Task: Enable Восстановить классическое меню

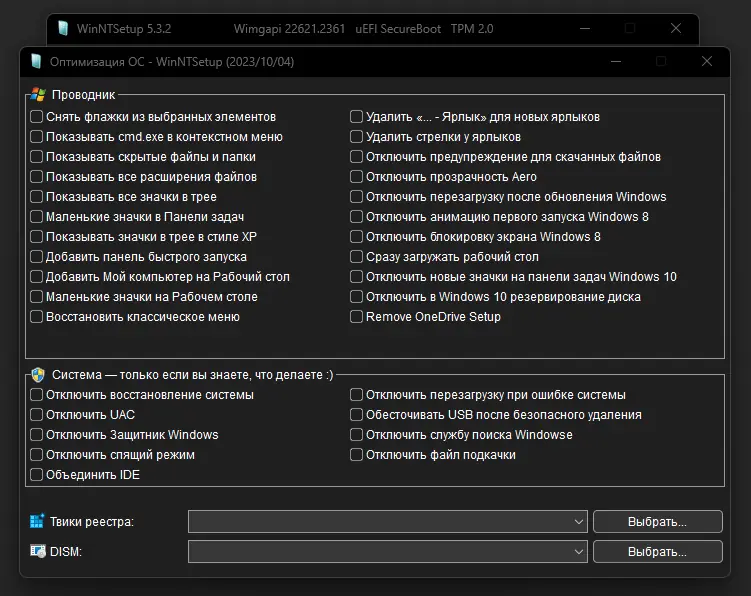Action: coord(36,317)
